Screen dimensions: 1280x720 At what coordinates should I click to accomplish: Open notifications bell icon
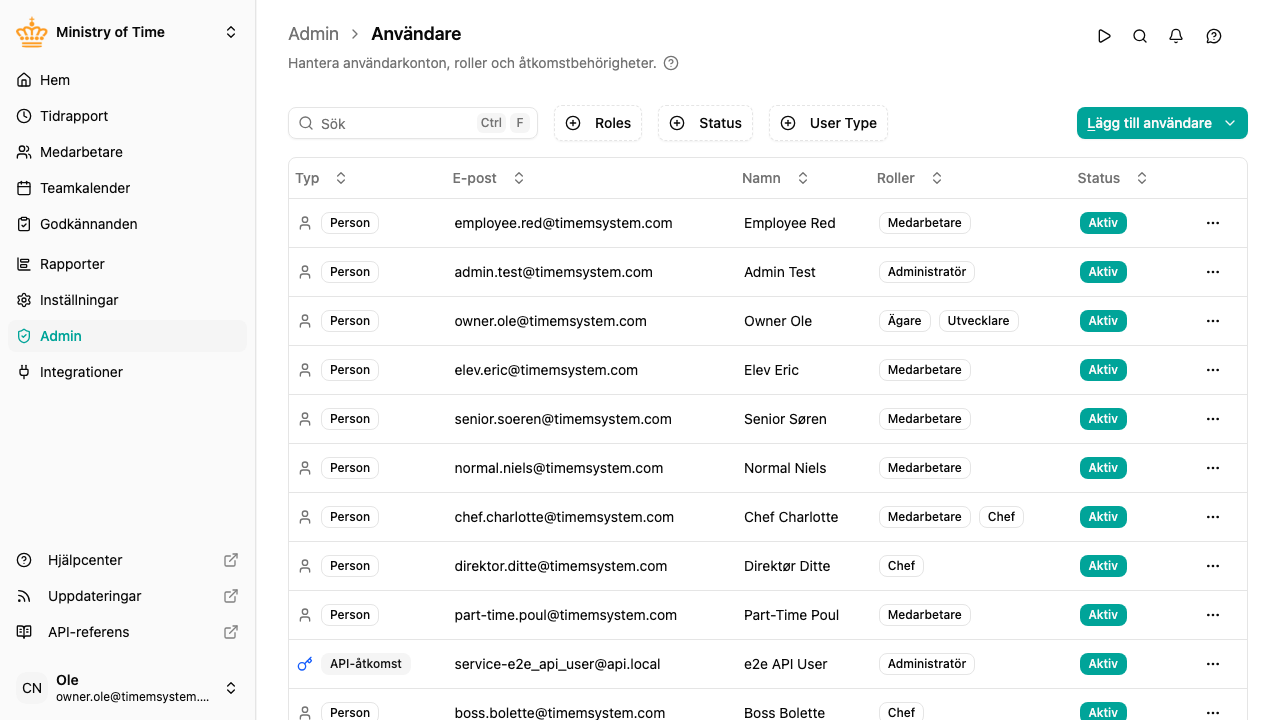1176,36
